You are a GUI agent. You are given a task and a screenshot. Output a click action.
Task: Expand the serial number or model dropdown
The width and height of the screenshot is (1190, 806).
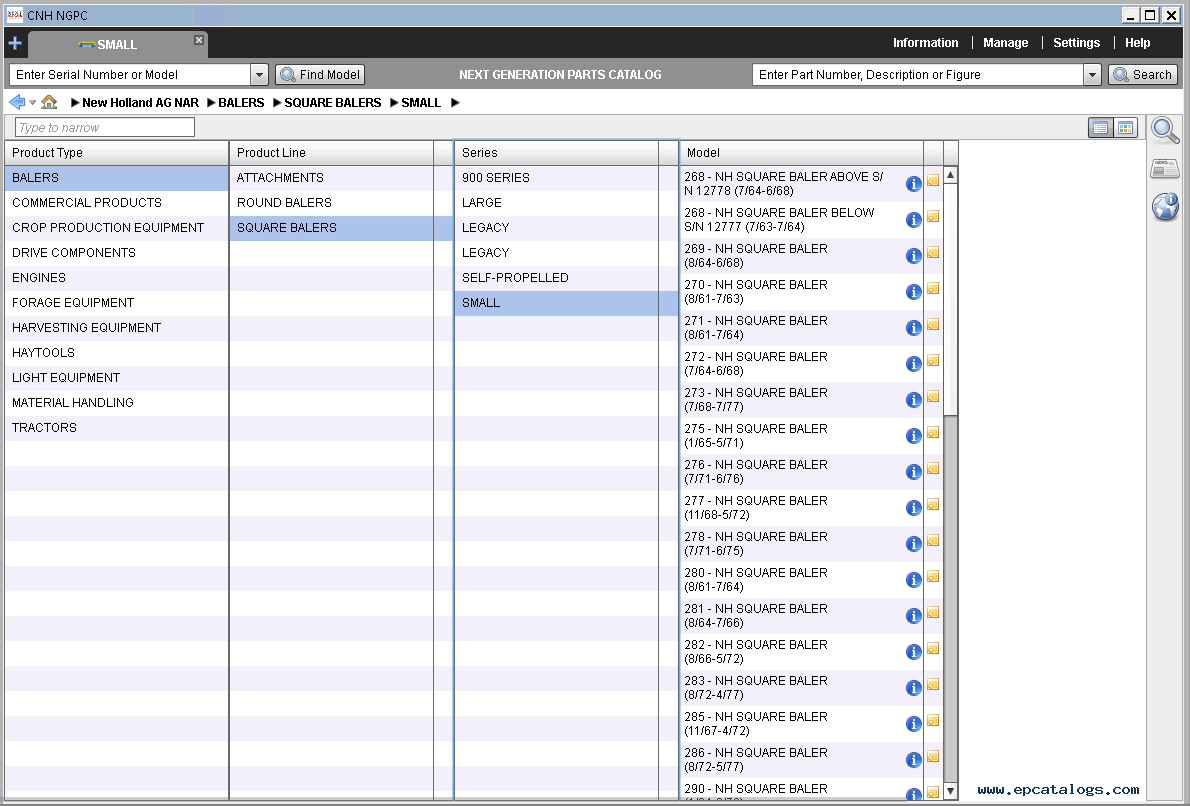point(259,75)
